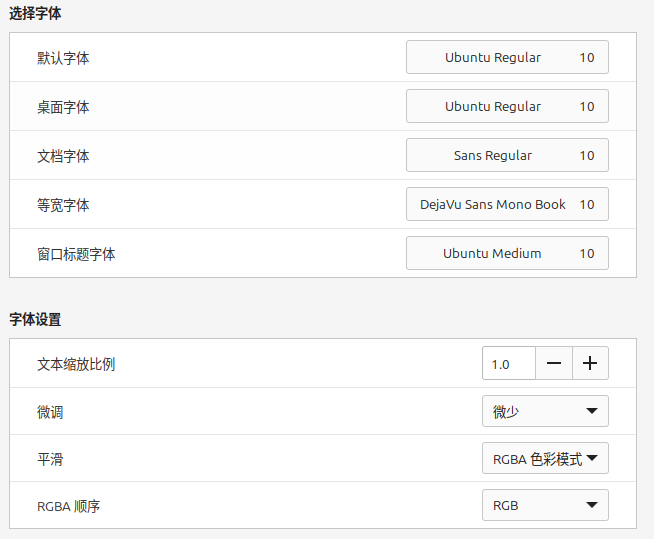Select the 窗口标题字体 row label
Viewport: 654px width, 539px height.
point(76,254)
